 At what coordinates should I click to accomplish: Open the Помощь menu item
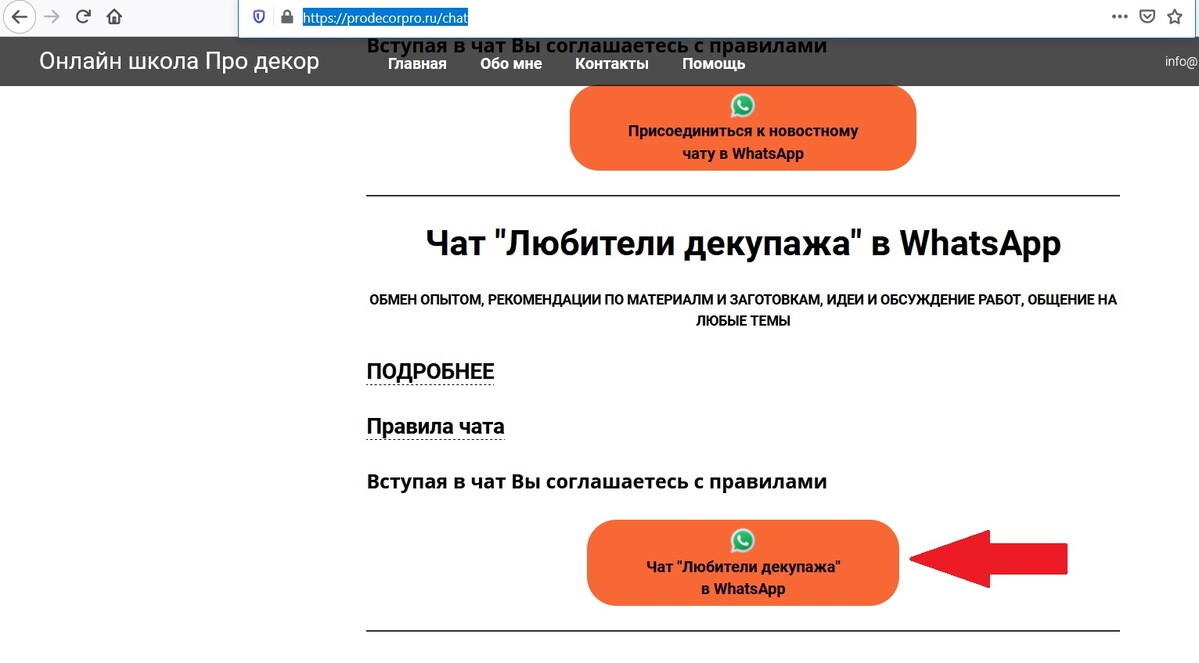pos(713,63)
